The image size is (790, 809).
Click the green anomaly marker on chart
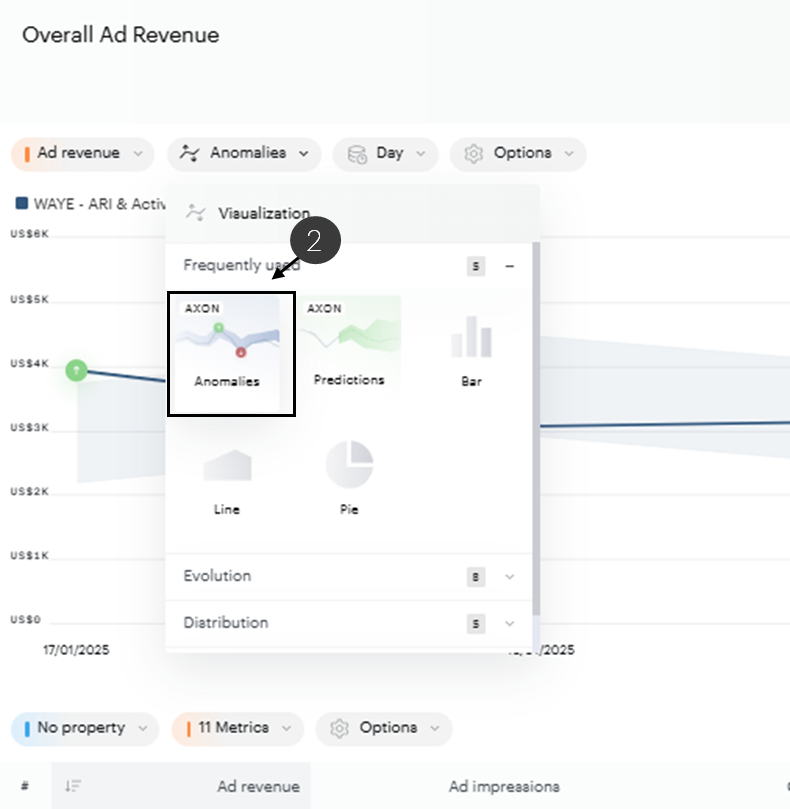point(77,370)
